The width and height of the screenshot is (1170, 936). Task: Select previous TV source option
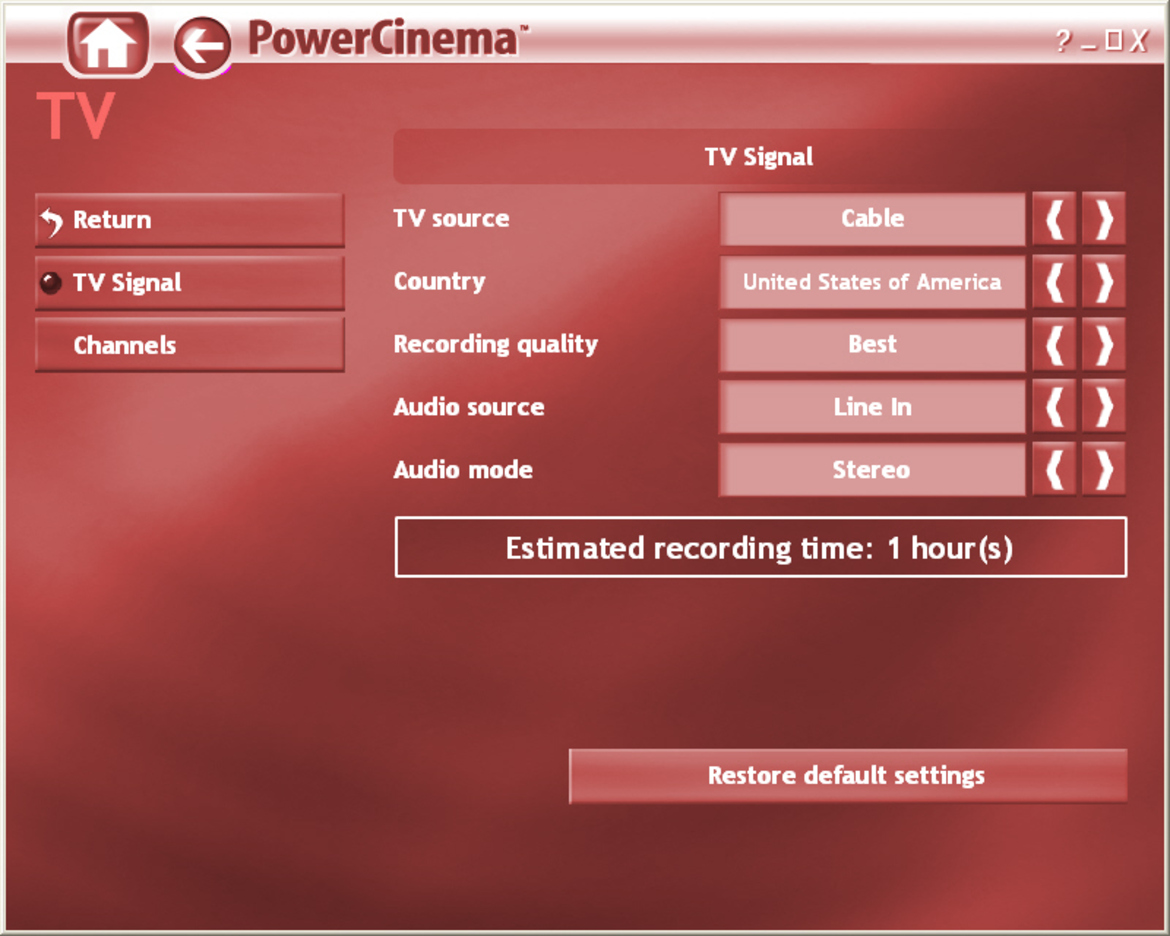pyautogui.click(x=1054, y=219)
